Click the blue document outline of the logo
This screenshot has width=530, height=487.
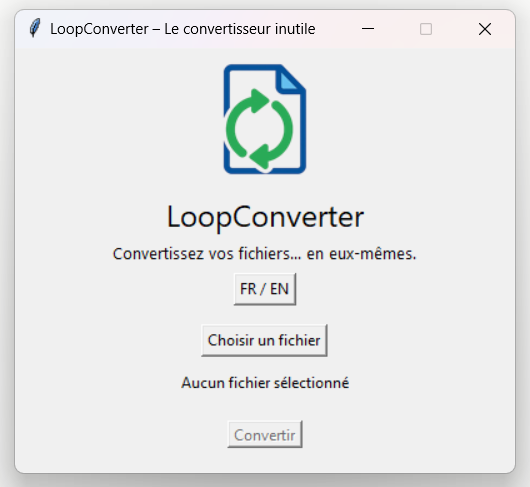(303, 135)
